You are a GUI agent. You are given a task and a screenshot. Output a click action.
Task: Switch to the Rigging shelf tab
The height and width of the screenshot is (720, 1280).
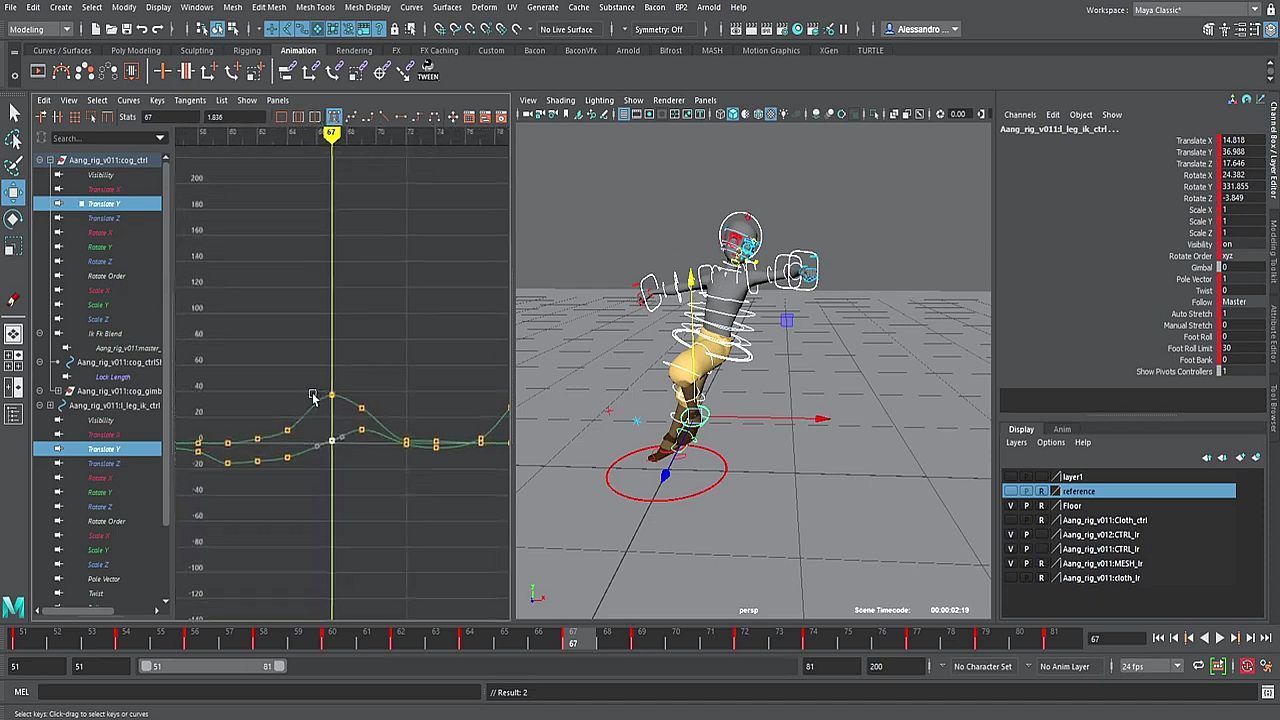point(246,50)
